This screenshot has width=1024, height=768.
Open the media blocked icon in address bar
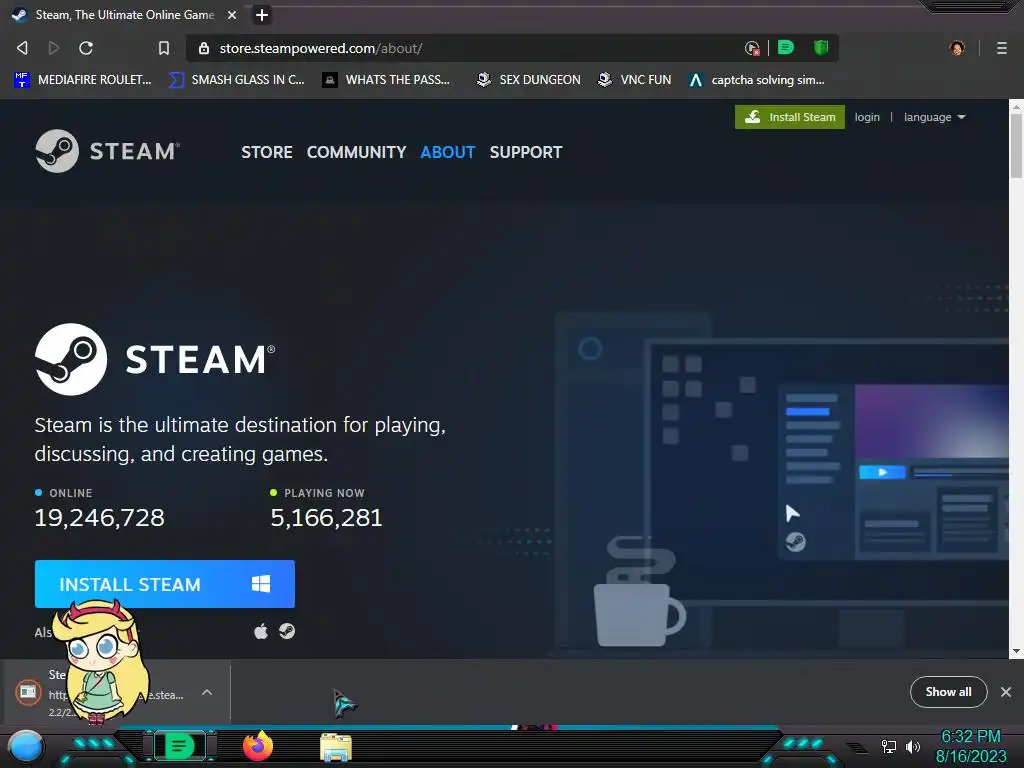click(752, 48)
